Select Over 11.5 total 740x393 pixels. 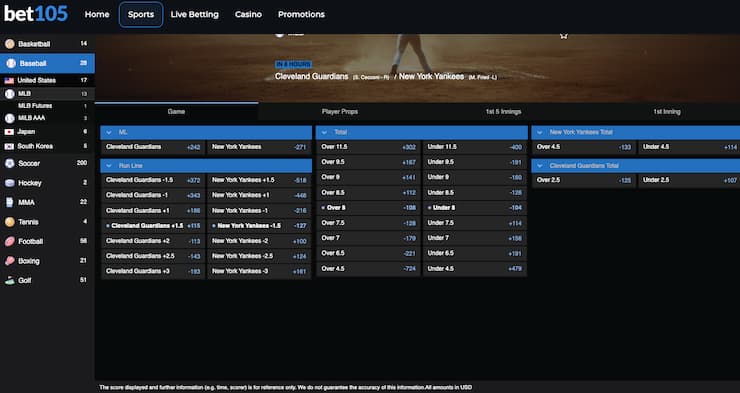(x=369, y=147)
